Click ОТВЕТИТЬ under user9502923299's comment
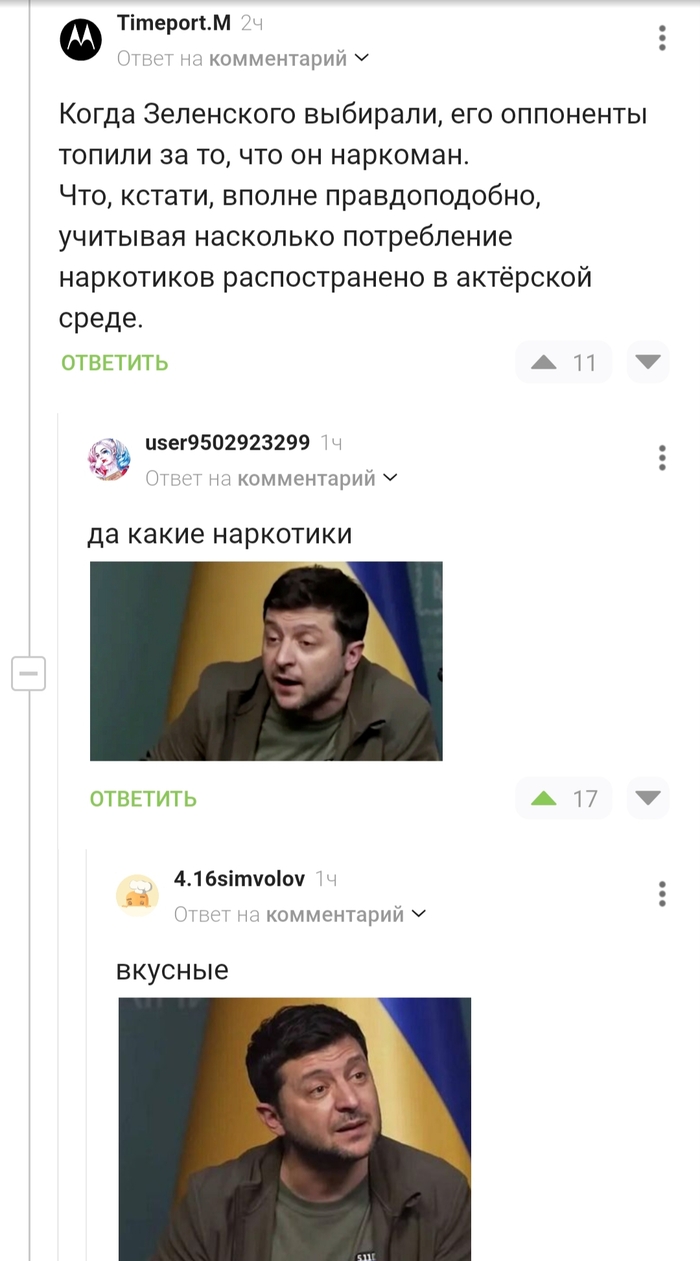The width and height of the screenshot is (700, 1261). click(143, 799)
